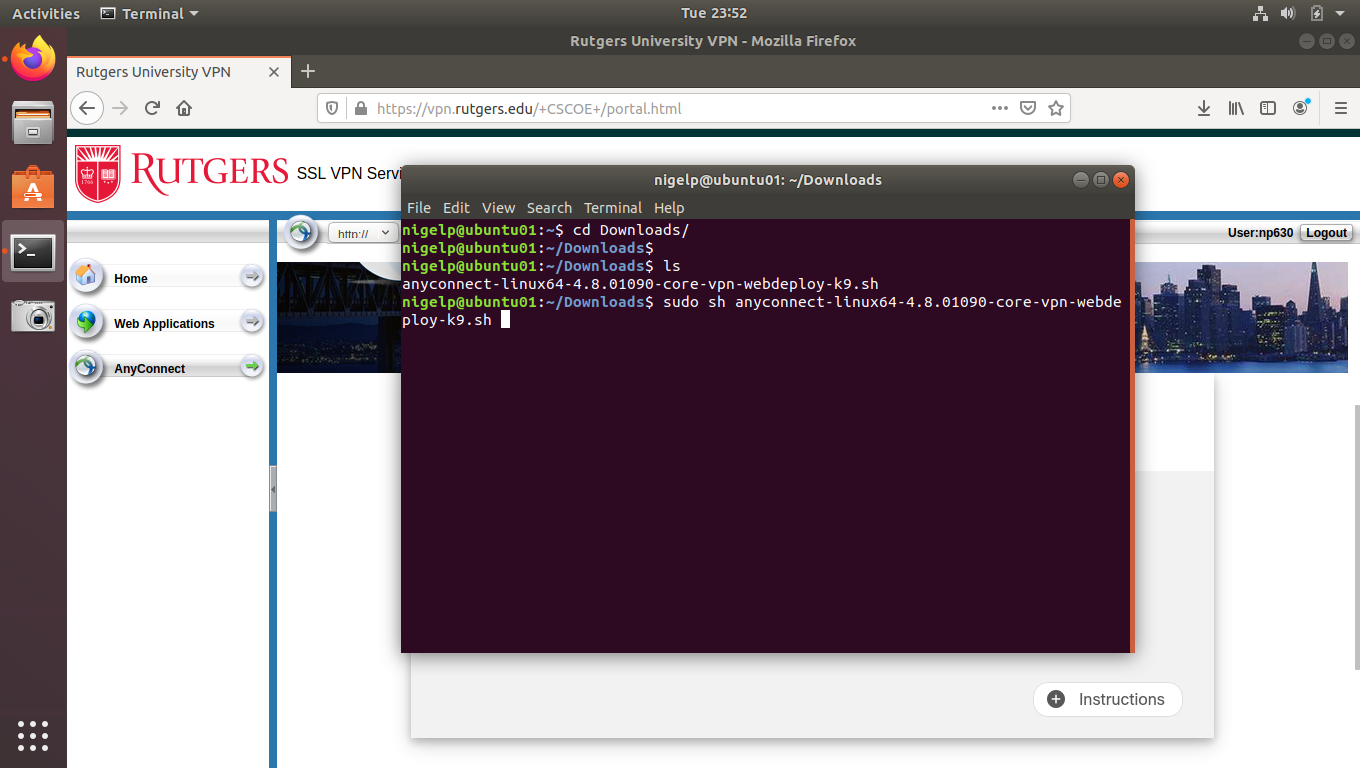The image size is (1360, 768).
Task: Reload the Rutgers VPN page
Action: tap(152, 108)
